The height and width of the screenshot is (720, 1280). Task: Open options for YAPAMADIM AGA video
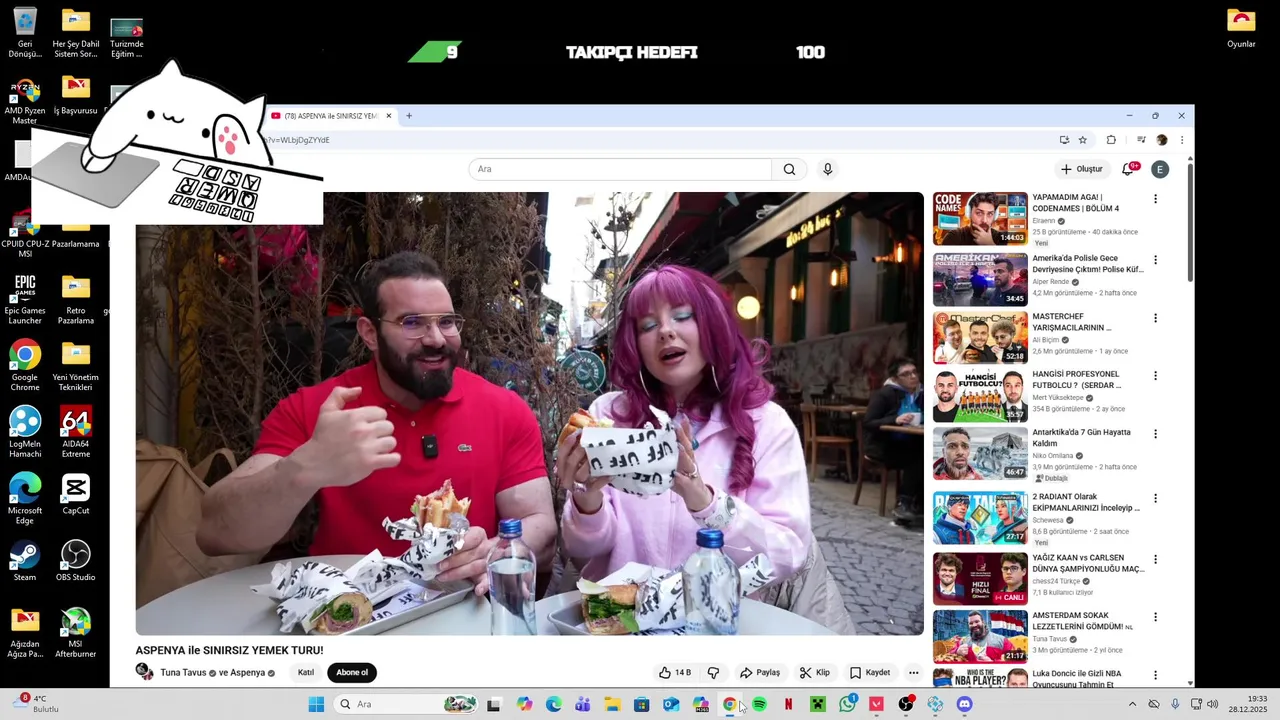[1155, 199]
